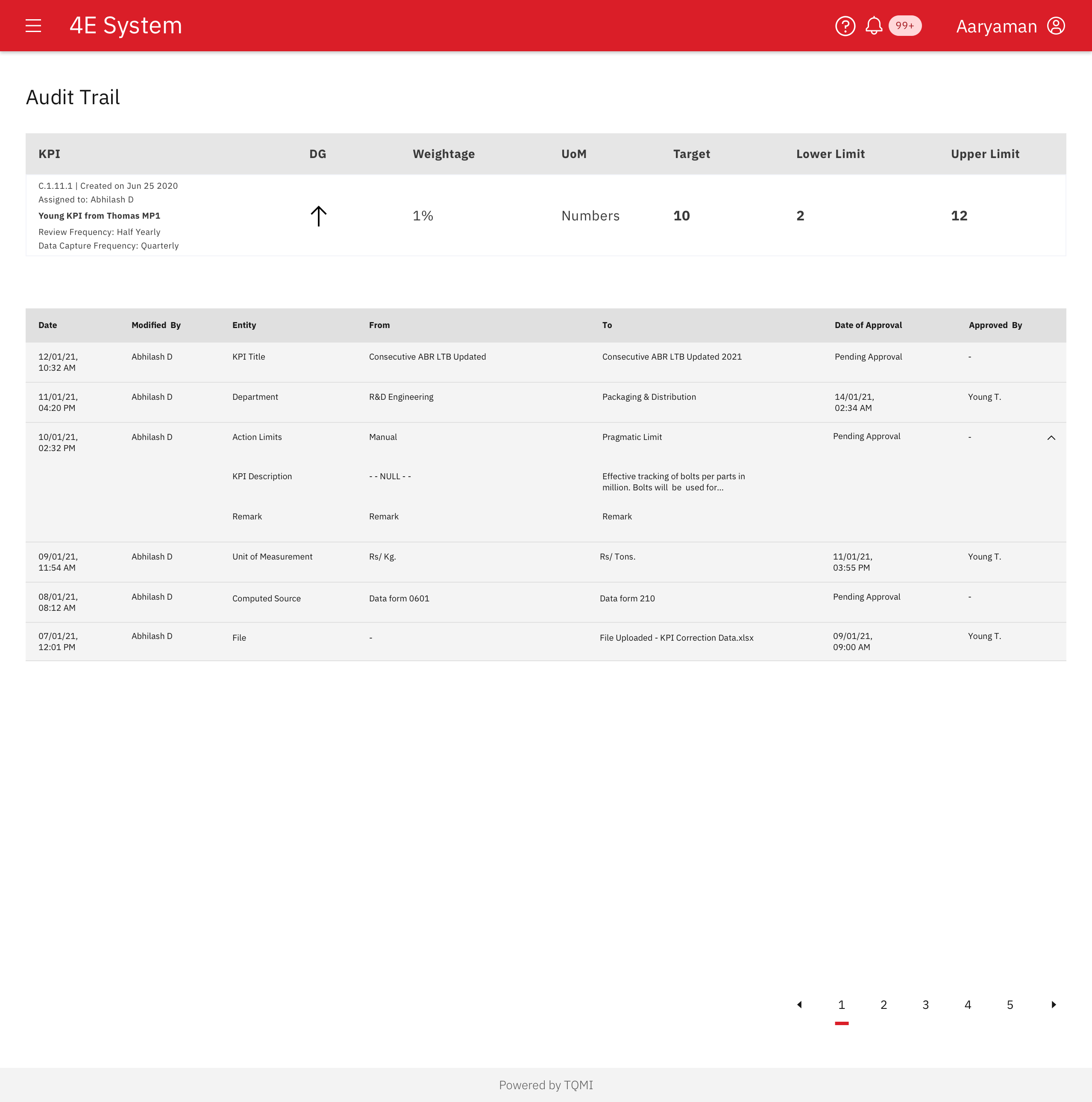Select pagination page 3
The image size is (1092, 1102).
[x=925, y=1005]
